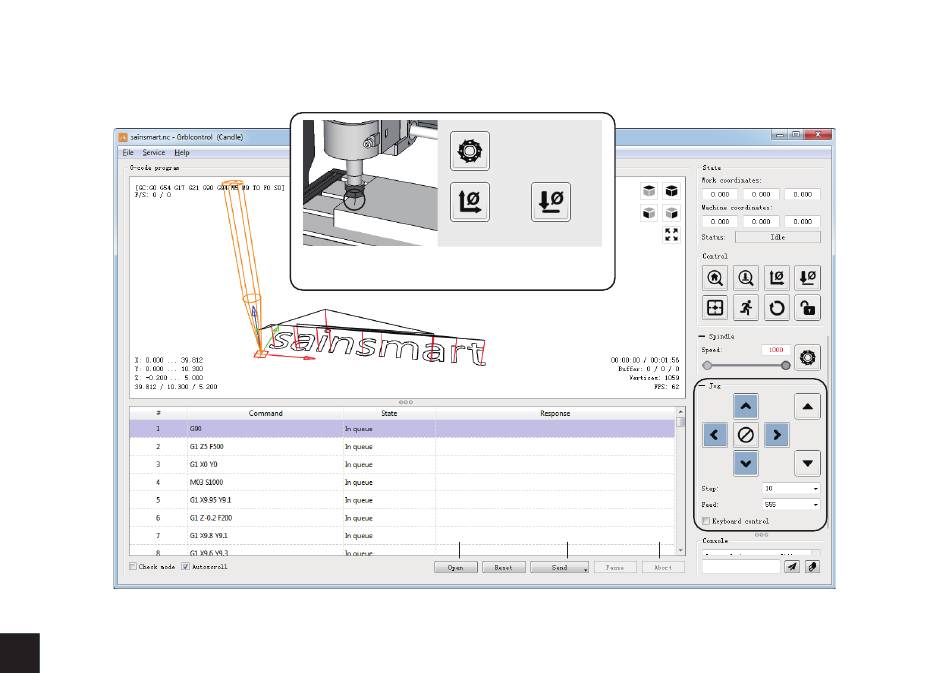The height and width of the screenshot is (673, 950).
Task: Click the Open button
Action: pos(456,568)
